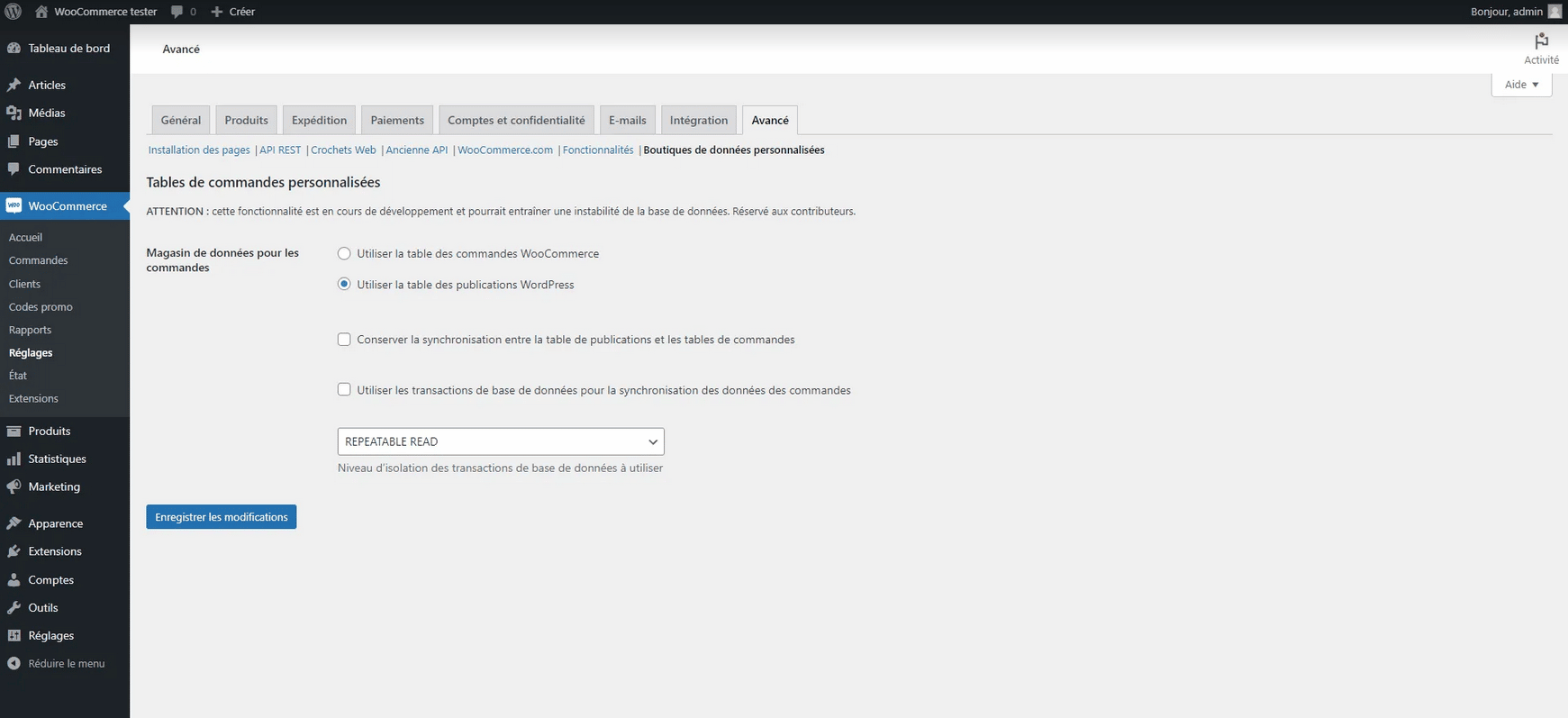Click WooCommerce tester site name
Viewport: 1568px width, 718px height.
tap(105, 12)
